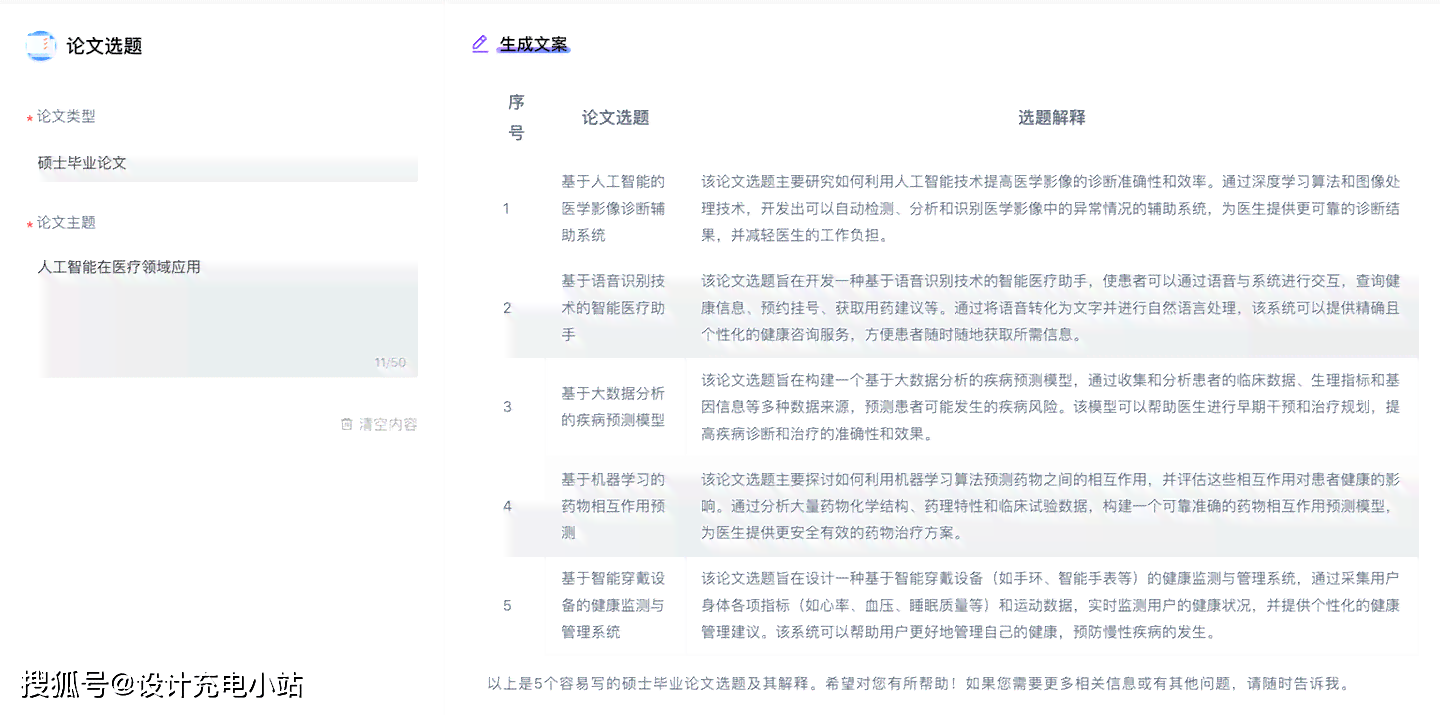Select topic 基于大数据分析的疾病预测模型
The width and height of the screenshot is (1440, 715).
point(613,406)
